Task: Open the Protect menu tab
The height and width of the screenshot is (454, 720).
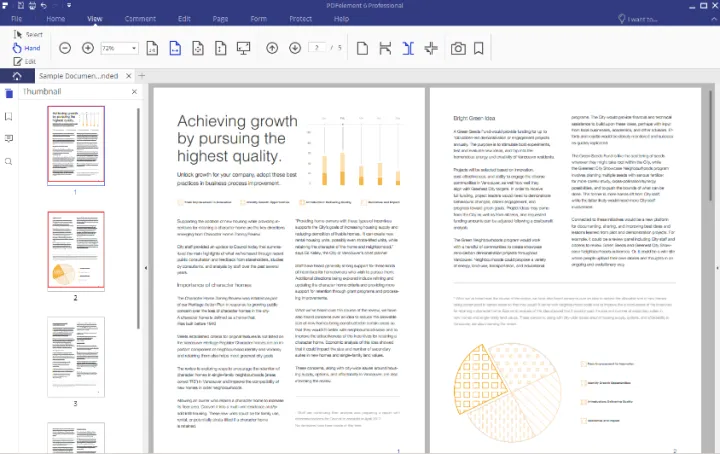Action: 302,19
